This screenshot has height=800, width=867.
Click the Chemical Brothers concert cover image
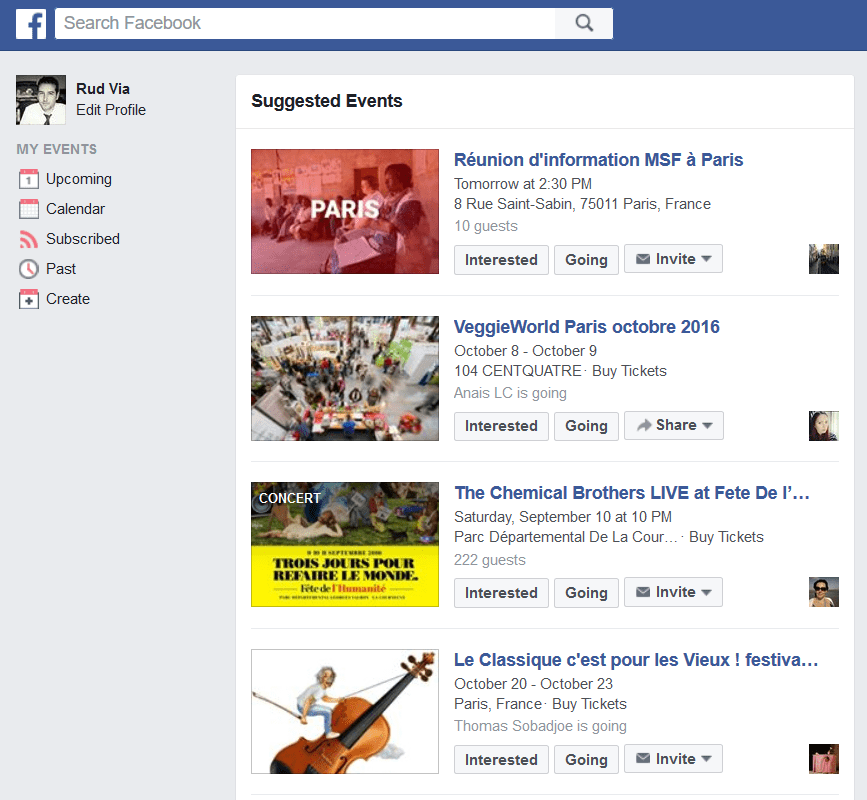click(x=345, y=545)
